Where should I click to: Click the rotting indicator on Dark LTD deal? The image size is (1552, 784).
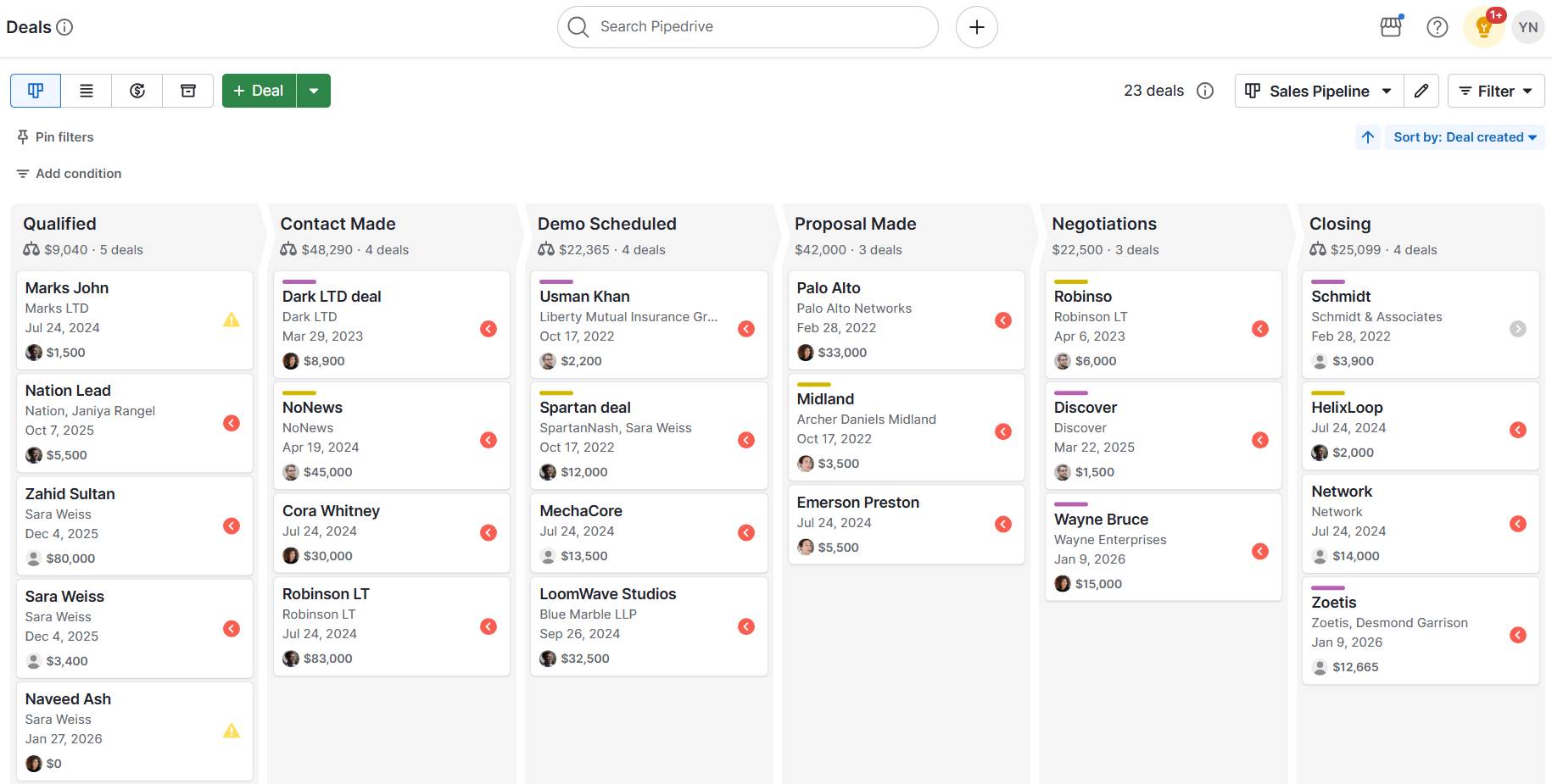[488, 329]
